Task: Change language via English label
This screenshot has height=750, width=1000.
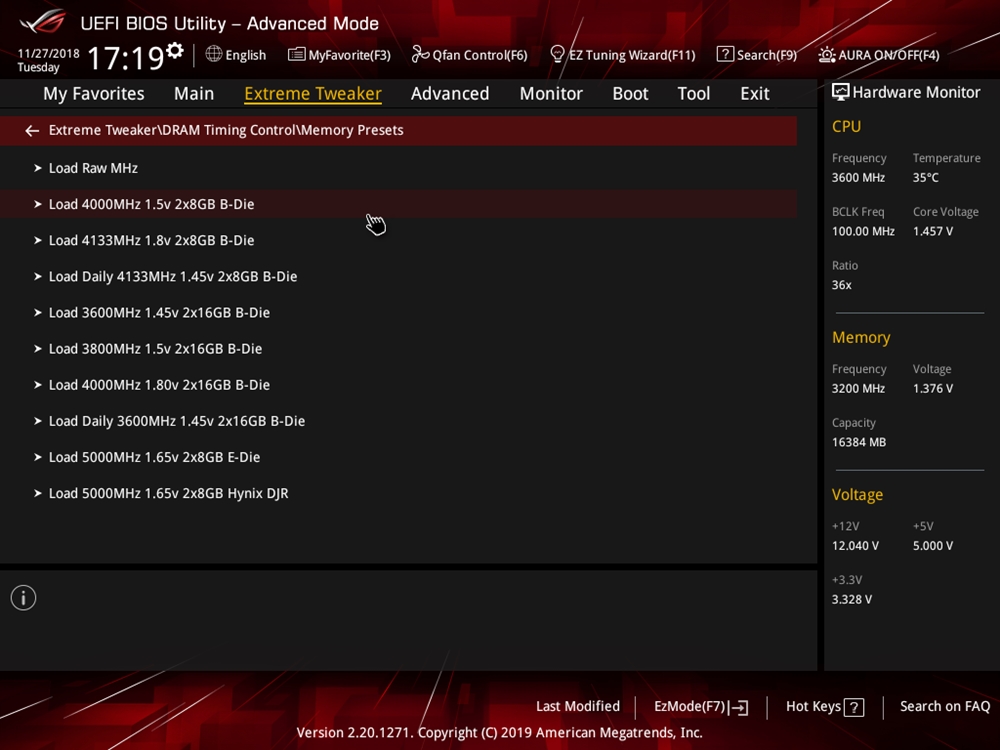Action: pyautogui.click(x=246, y=55)
